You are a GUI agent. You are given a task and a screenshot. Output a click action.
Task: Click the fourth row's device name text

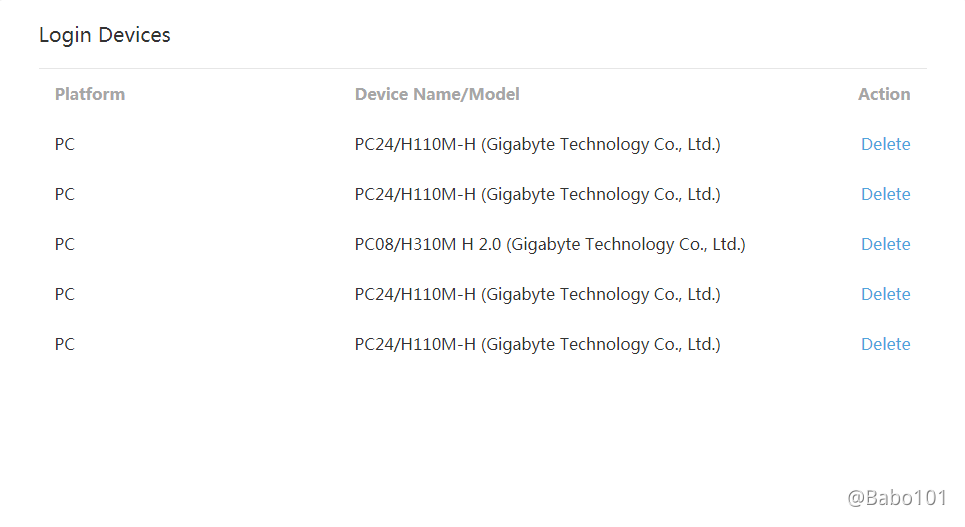coord(537,294)
